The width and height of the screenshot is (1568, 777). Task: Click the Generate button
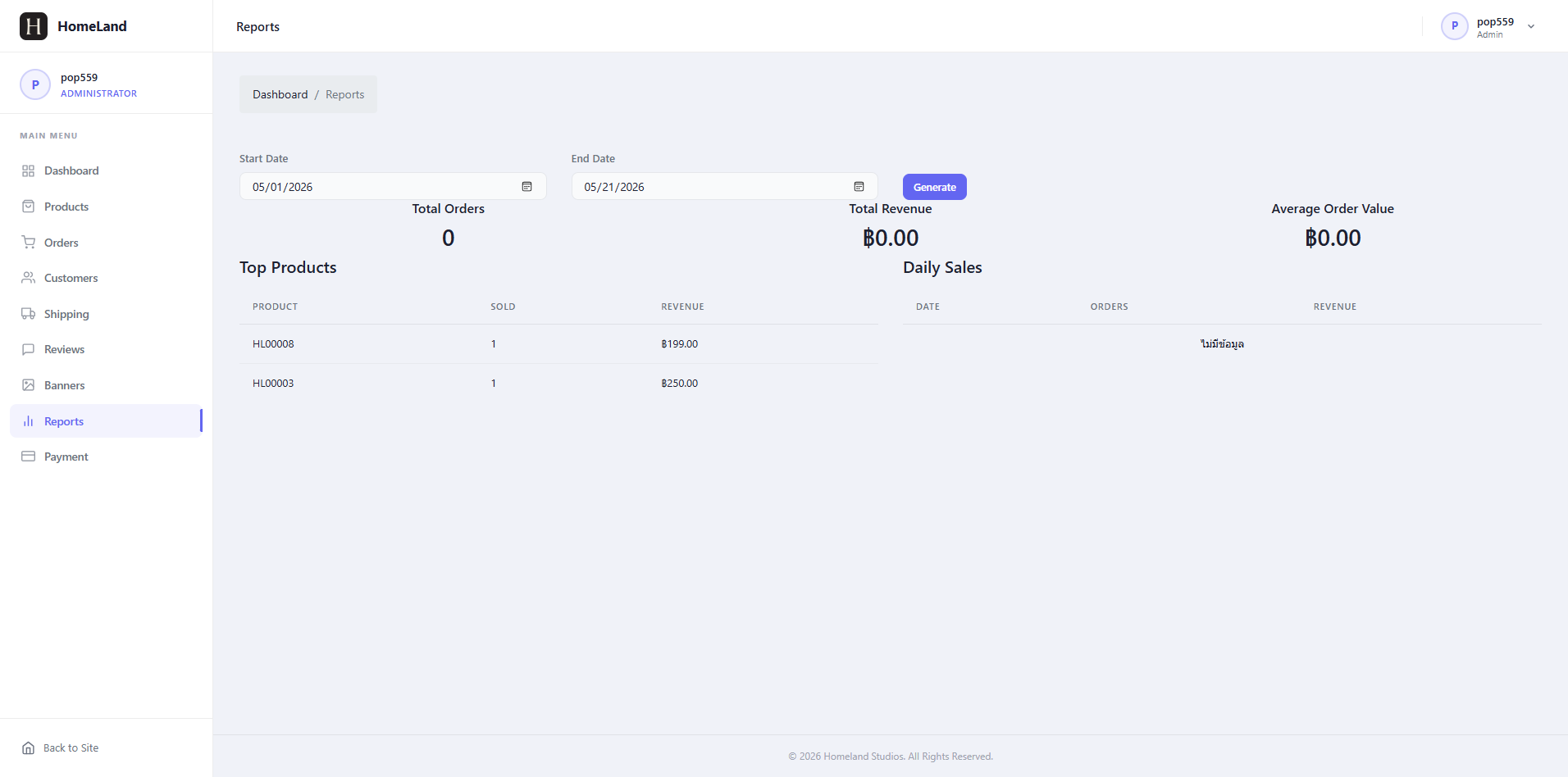pos(935,187)
